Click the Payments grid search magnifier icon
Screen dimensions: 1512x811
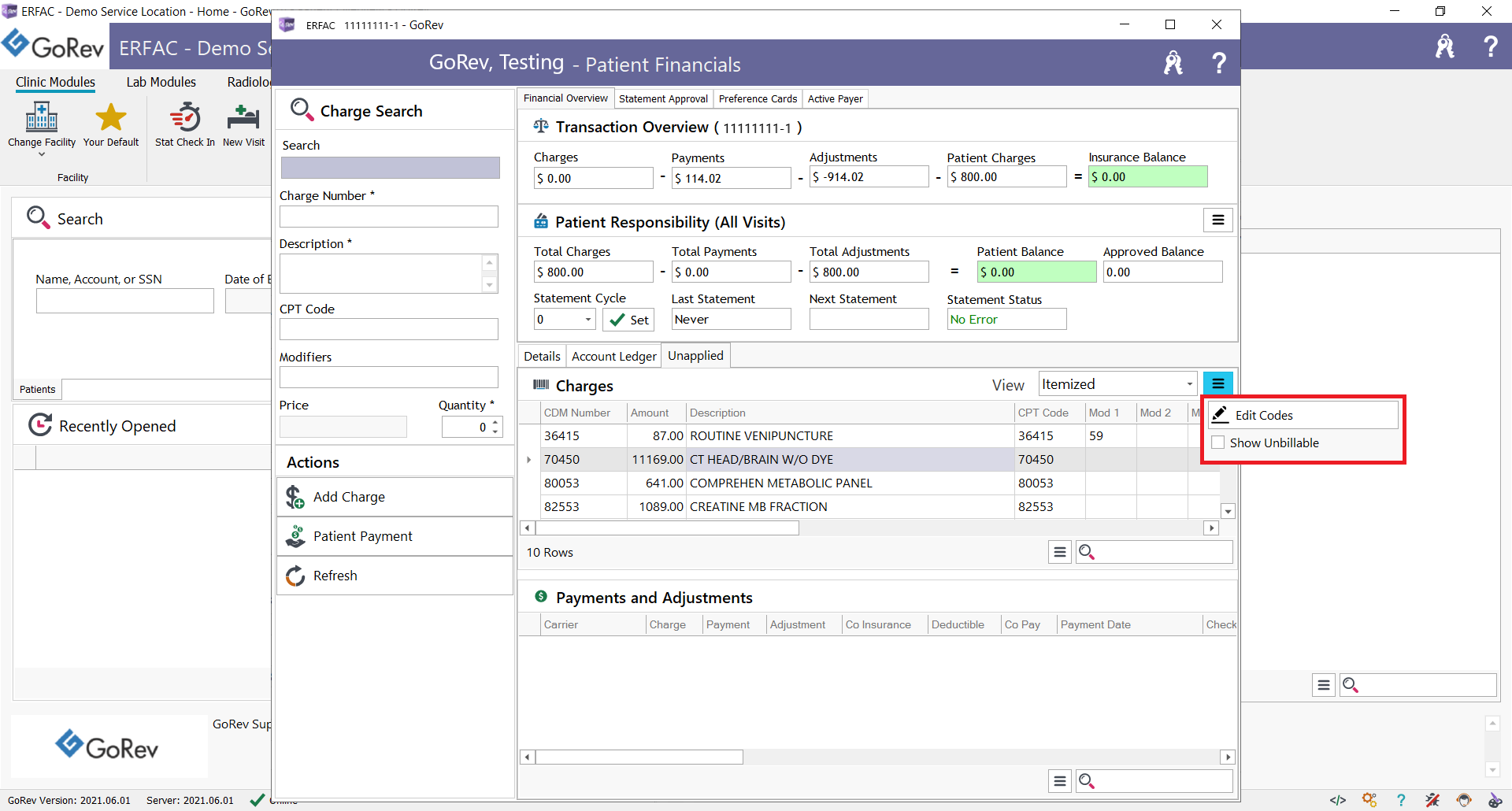pos(1087,781)
